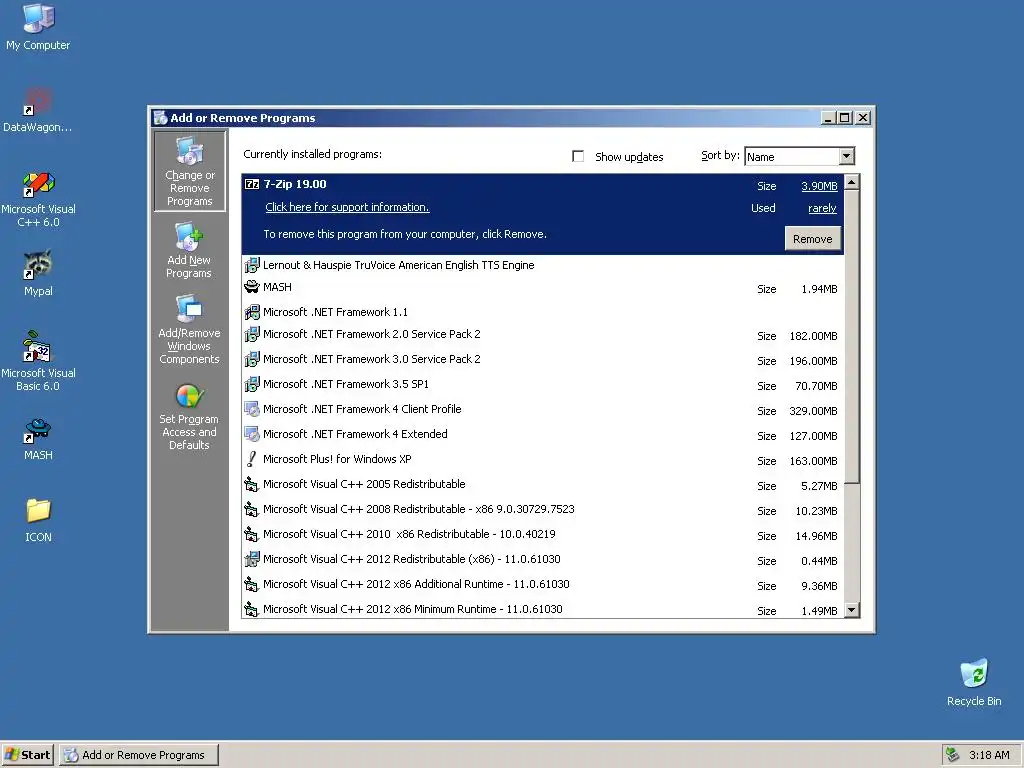Click the 329.00MB size value
The width and height of the screenshot is (1024, 768).
[813, 411]
